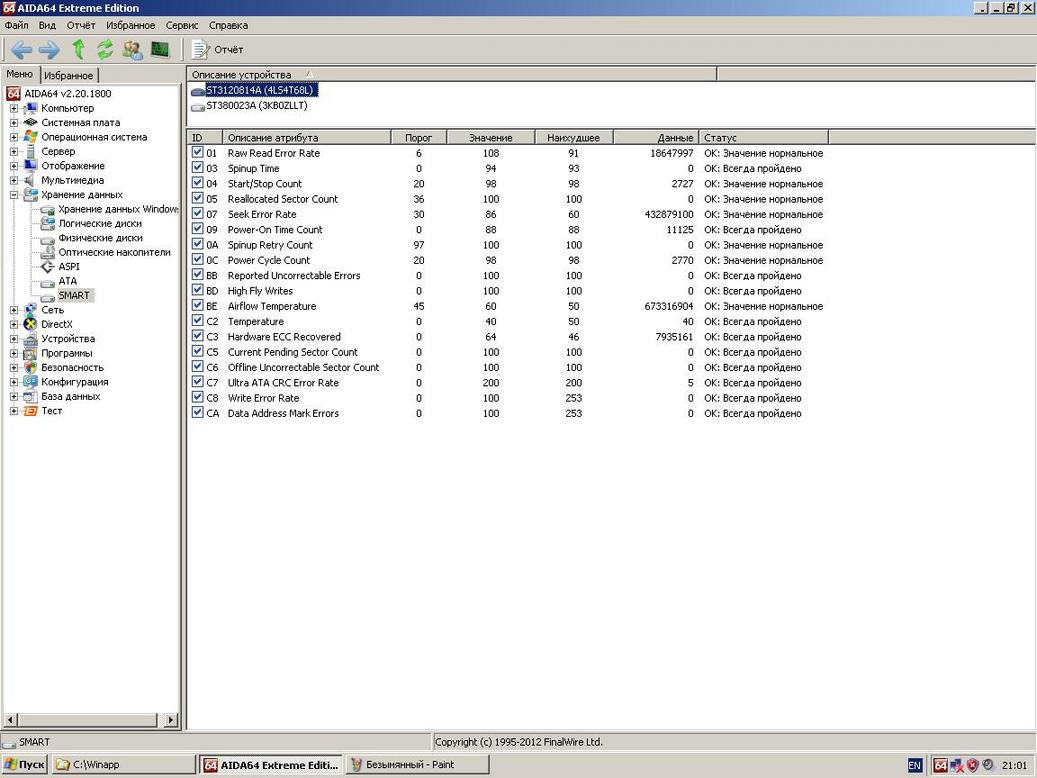The image size is (1037, 778).
Task: Expand the Программы branch
Action: click(13, 353)
